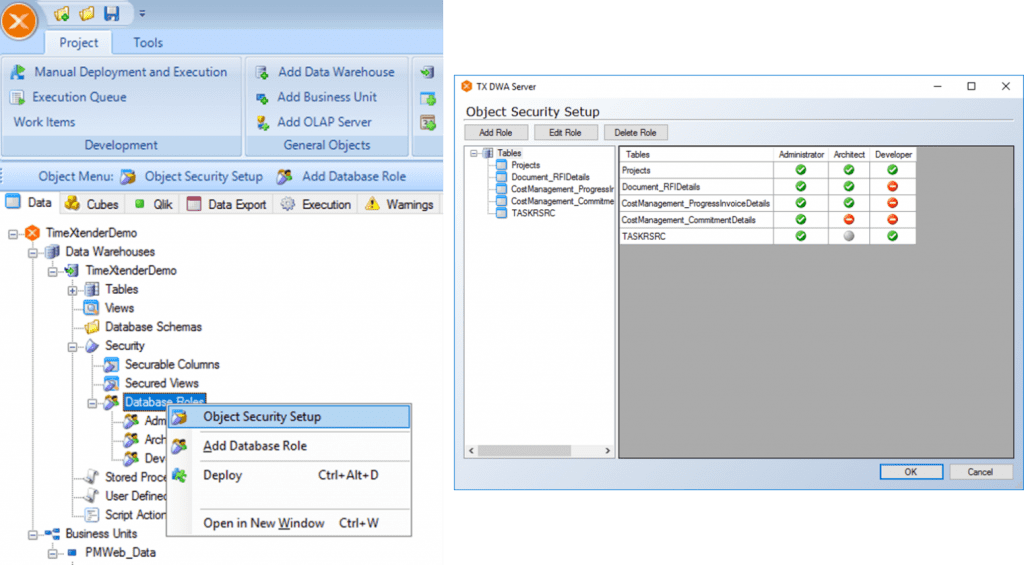Open the quick access toolbar dropdown arrow

pyautogui.click(x=142, y=13)
